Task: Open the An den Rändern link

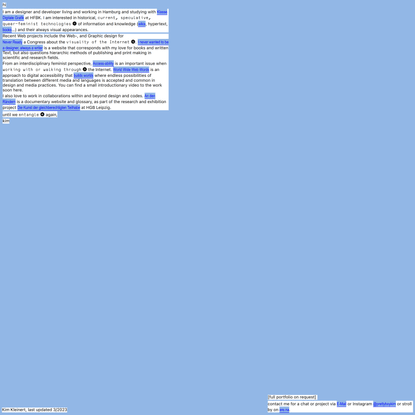Action: [150, 96]
